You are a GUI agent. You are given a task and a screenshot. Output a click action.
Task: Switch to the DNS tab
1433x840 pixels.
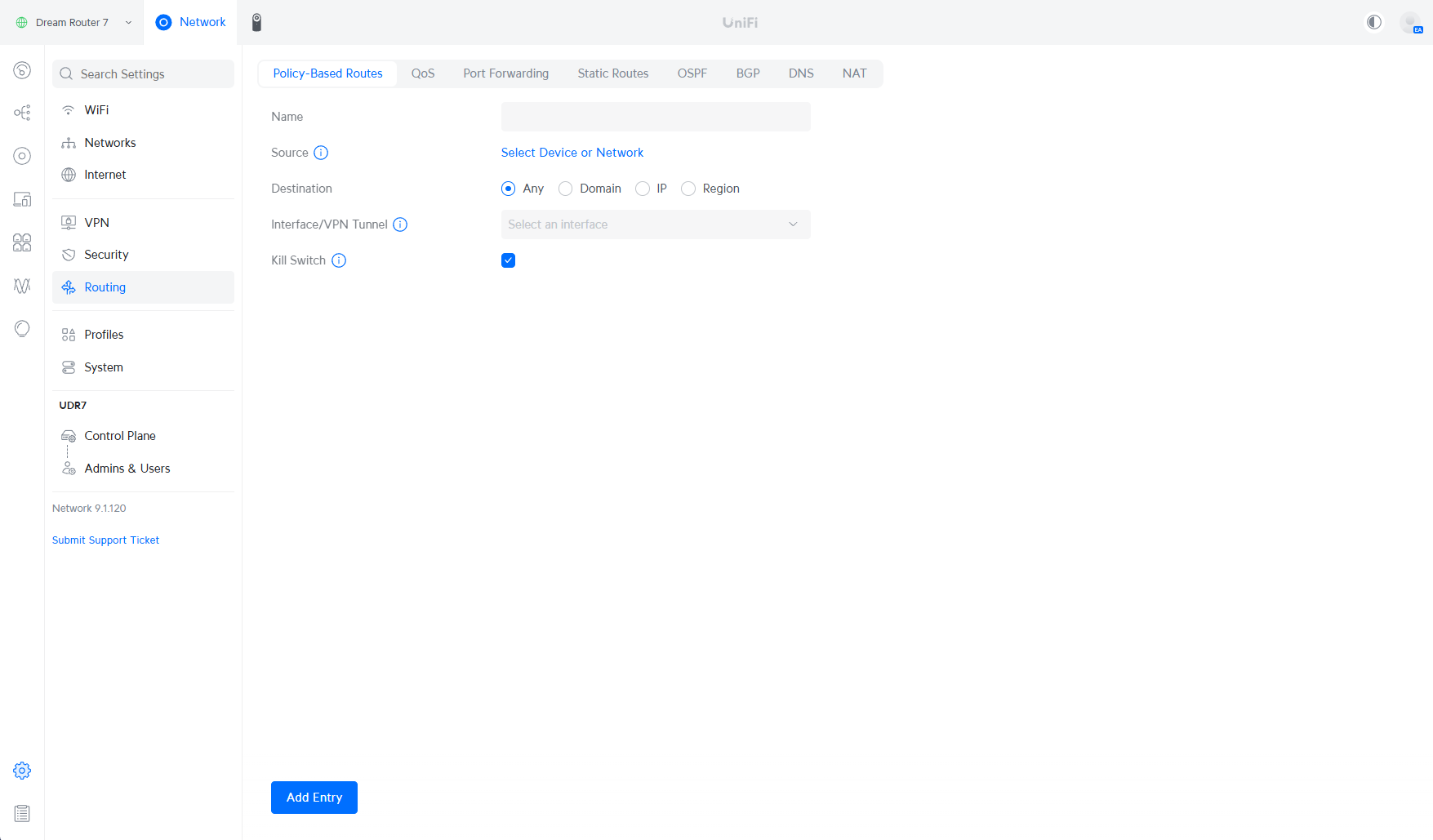pos(801,73)
